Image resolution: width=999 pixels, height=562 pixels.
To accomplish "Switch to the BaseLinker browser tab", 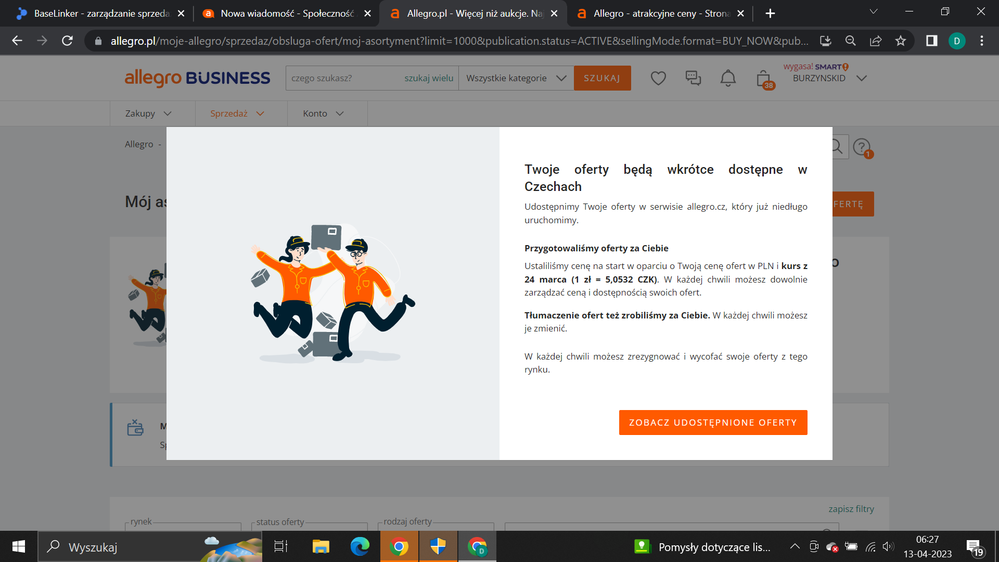I will coord(90,13).
